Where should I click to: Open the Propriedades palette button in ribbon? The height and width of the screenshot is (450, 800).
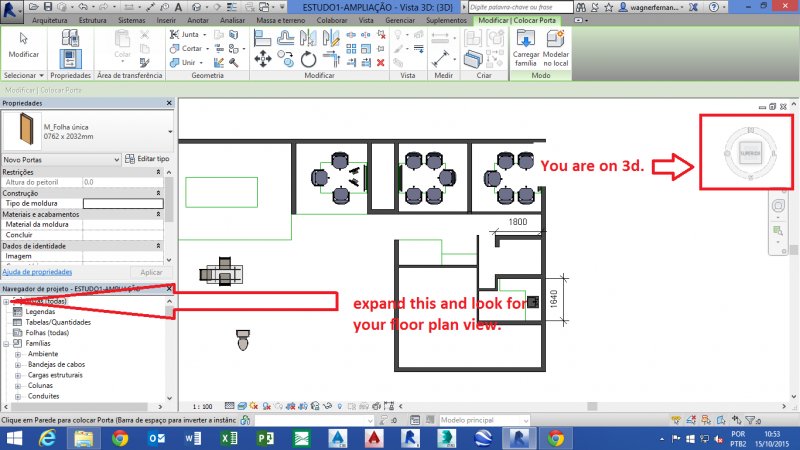tap(70, 59)
